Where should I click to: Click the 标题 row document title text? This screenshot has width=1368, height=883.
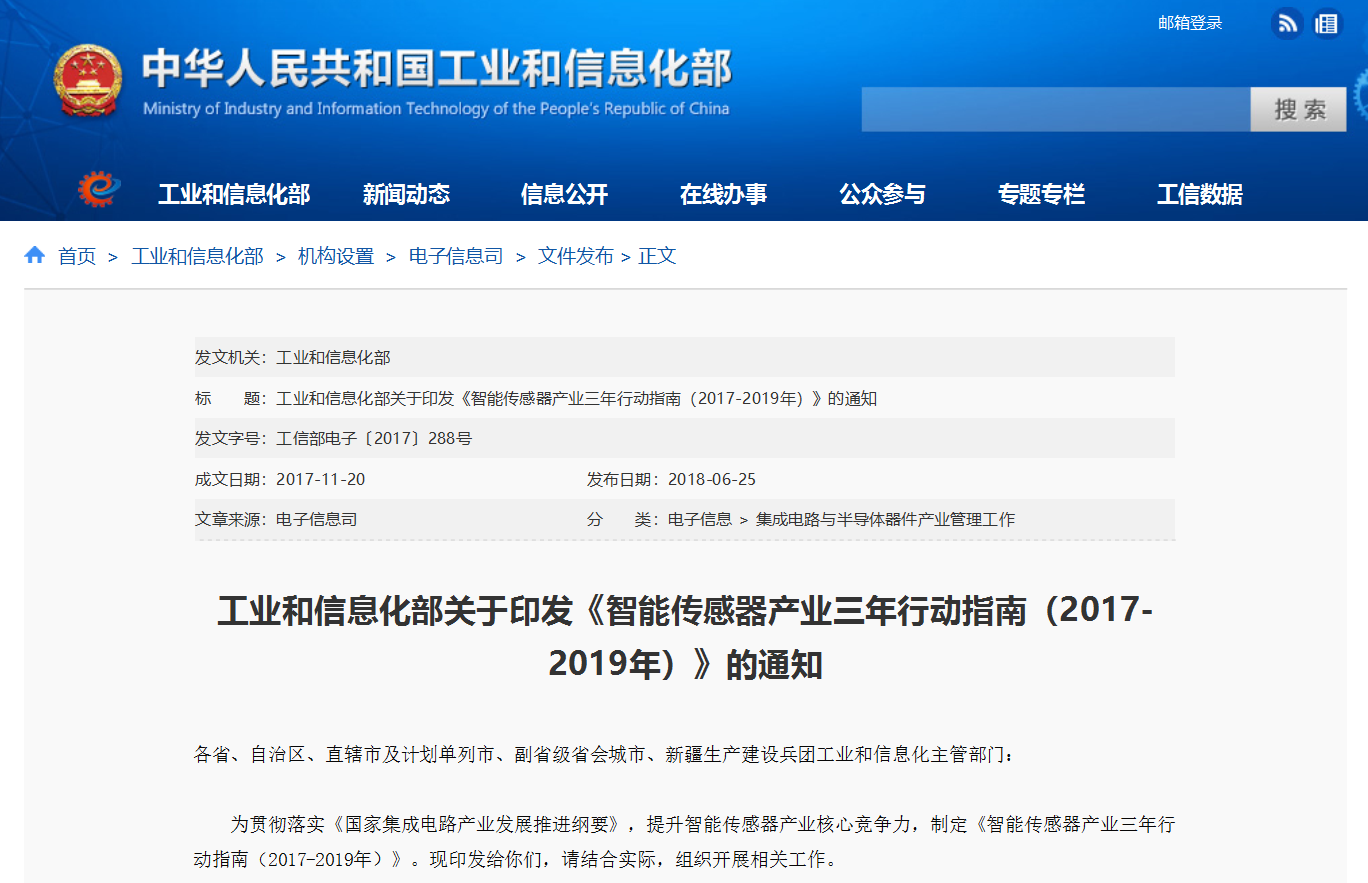pos(576,398)
